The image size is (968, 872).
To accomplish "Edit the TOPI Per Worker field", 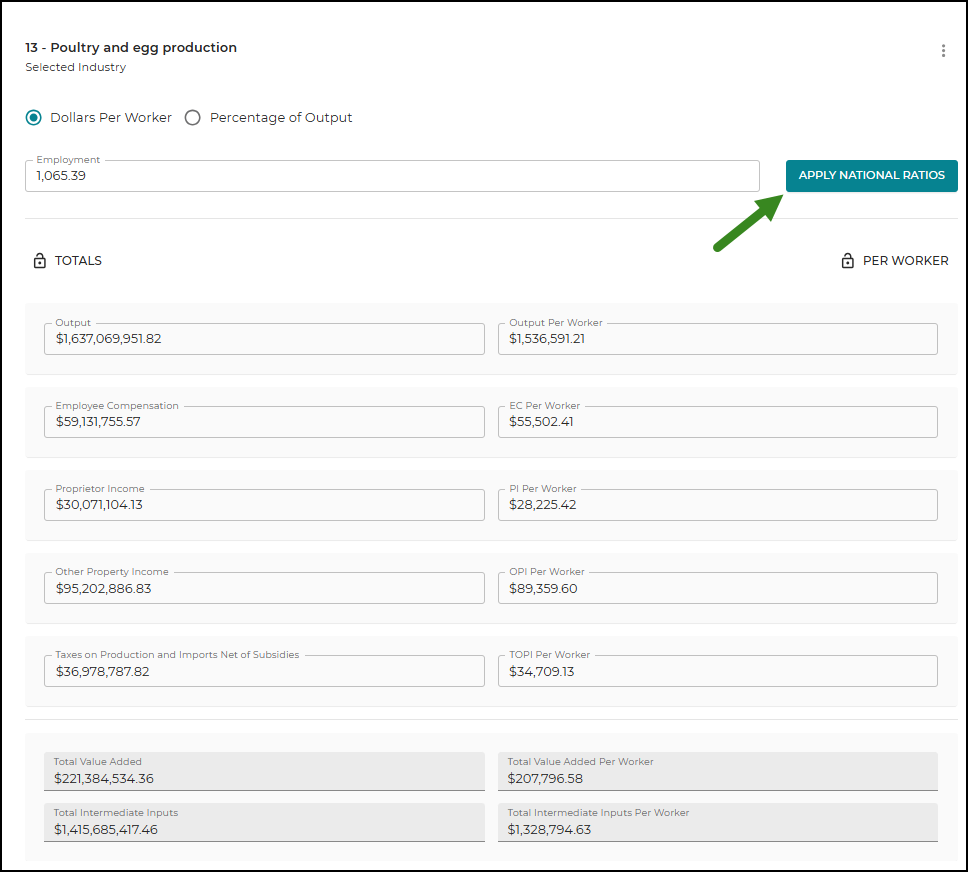I will pos(717,671).
